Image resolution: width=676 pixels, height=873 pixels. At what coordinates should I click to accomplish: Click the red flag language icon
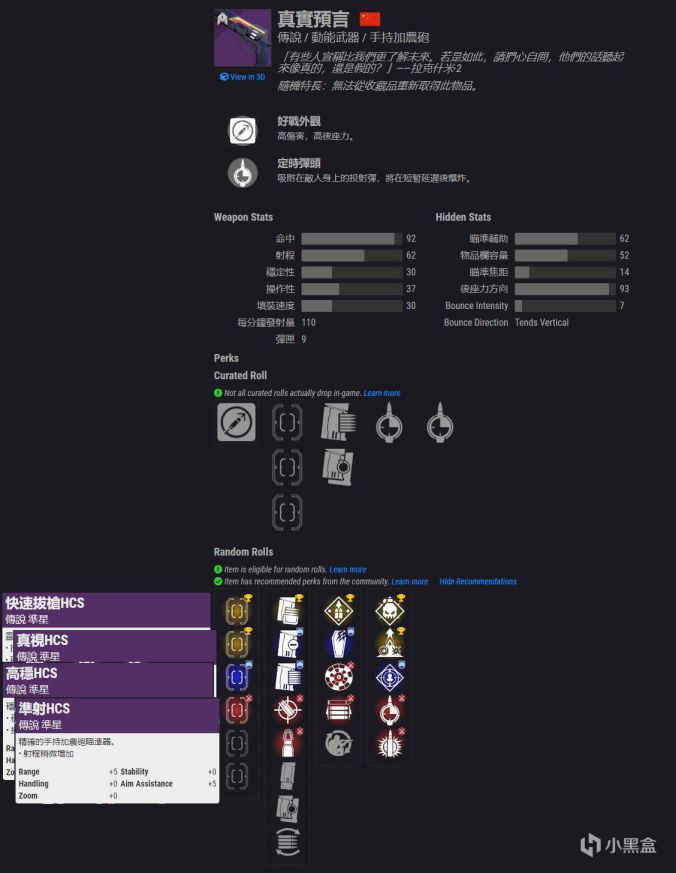370,19
